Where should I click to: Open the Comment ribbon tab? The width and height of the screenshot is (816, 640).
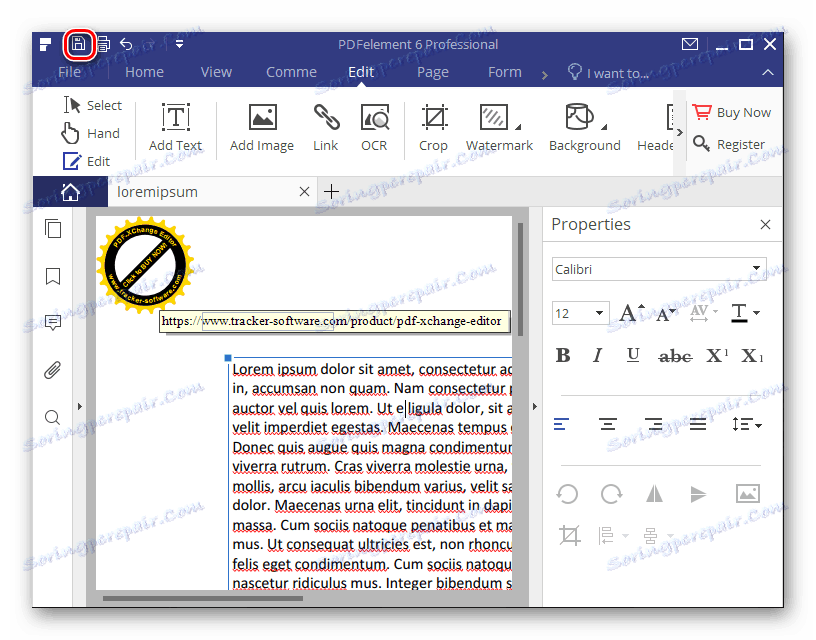click(291, 72)
